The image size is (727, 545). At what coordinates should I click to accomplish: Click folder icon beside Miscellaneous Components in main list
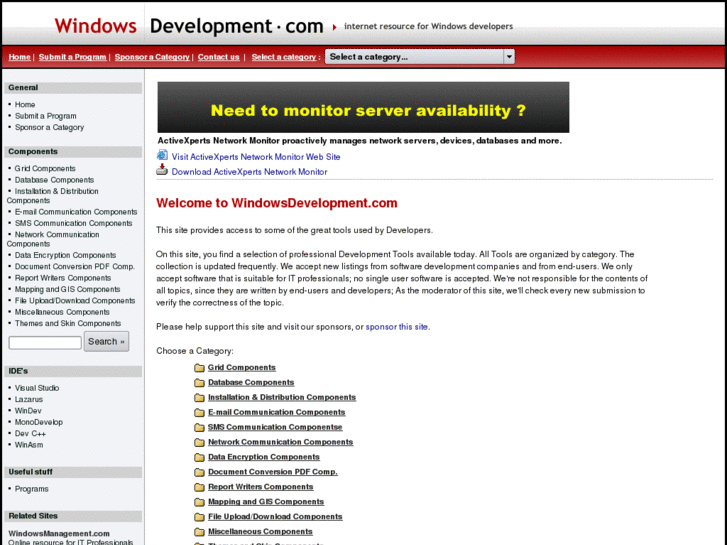(x=199, y=532)
